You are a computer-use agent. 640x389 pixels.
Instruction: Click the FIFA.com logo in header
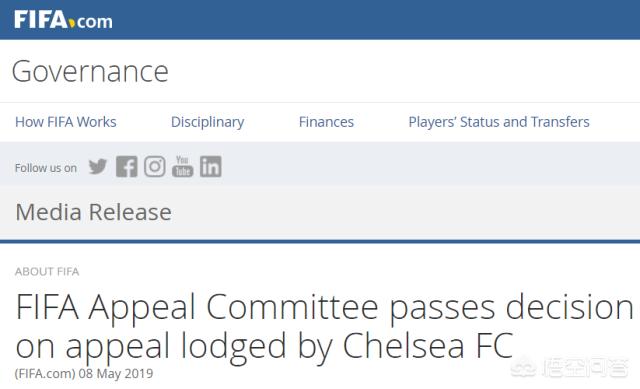click(63, 20)
